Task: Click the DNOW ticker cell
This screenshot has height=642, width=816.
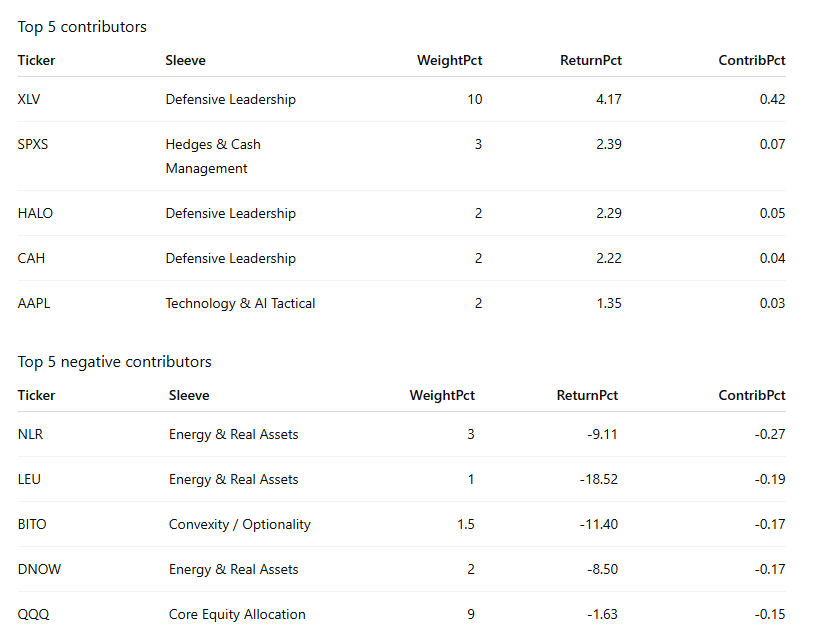Action: pos(40,569)
